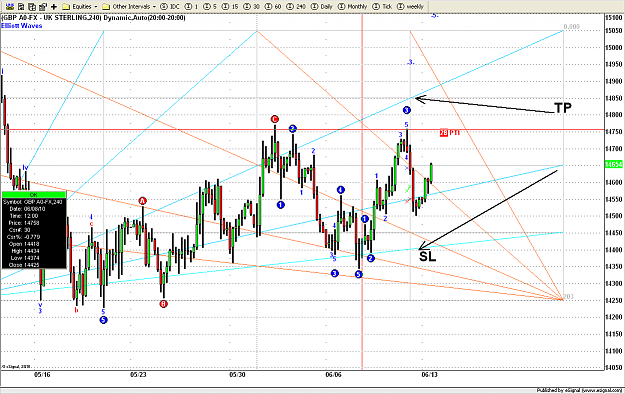Click the 14250 price label on scale

click(x=614, y=300)
